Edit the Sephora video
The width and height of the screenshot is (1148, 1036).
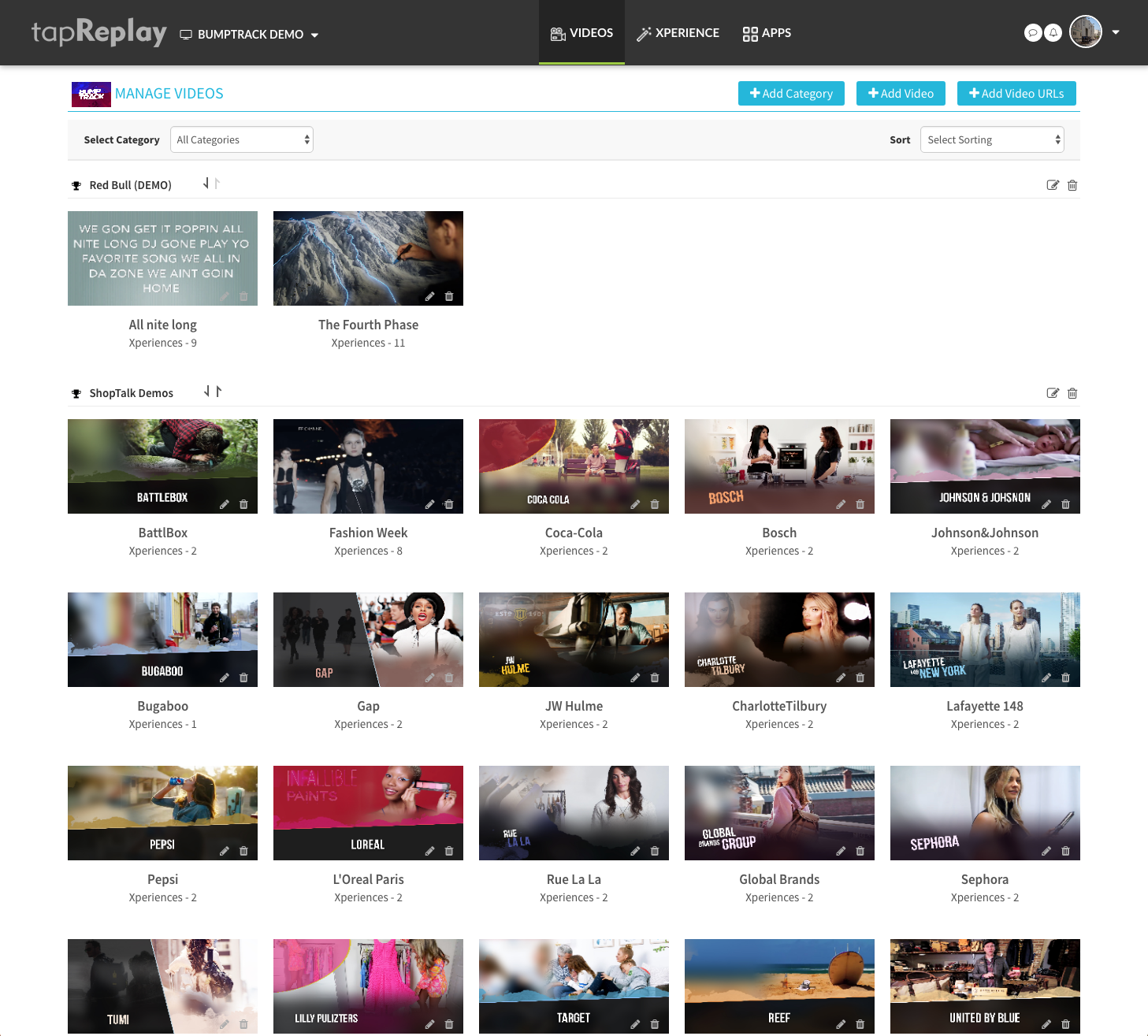coord(1046,851)
